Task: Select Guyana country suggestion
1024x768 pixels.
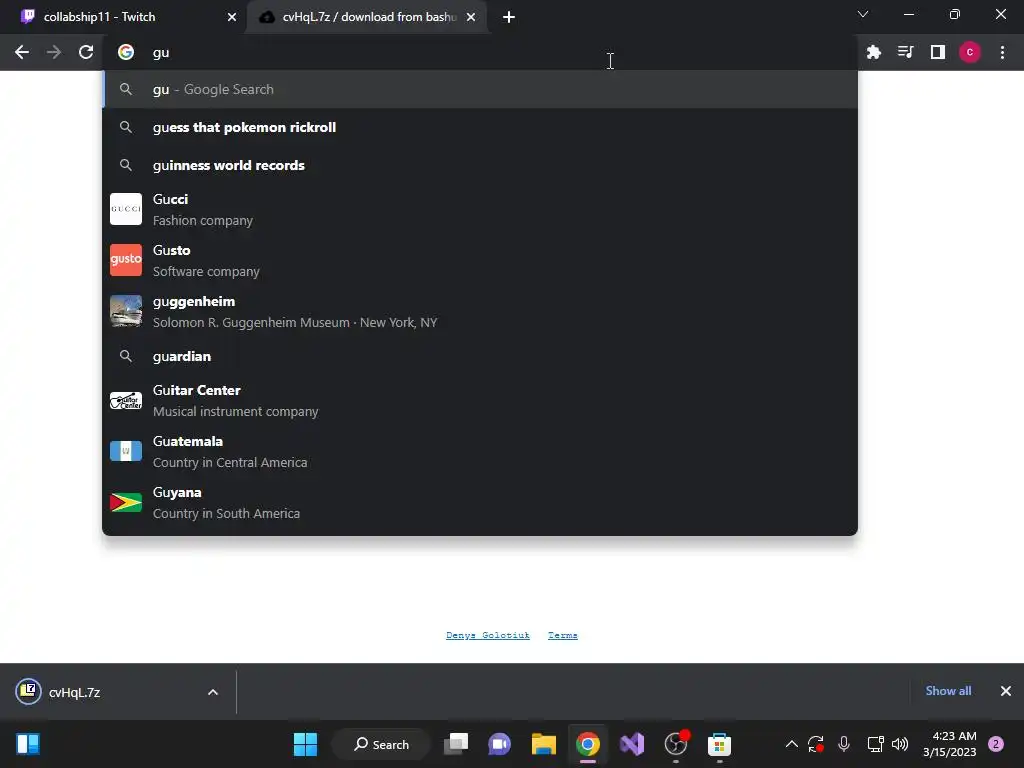Action: 480,502
